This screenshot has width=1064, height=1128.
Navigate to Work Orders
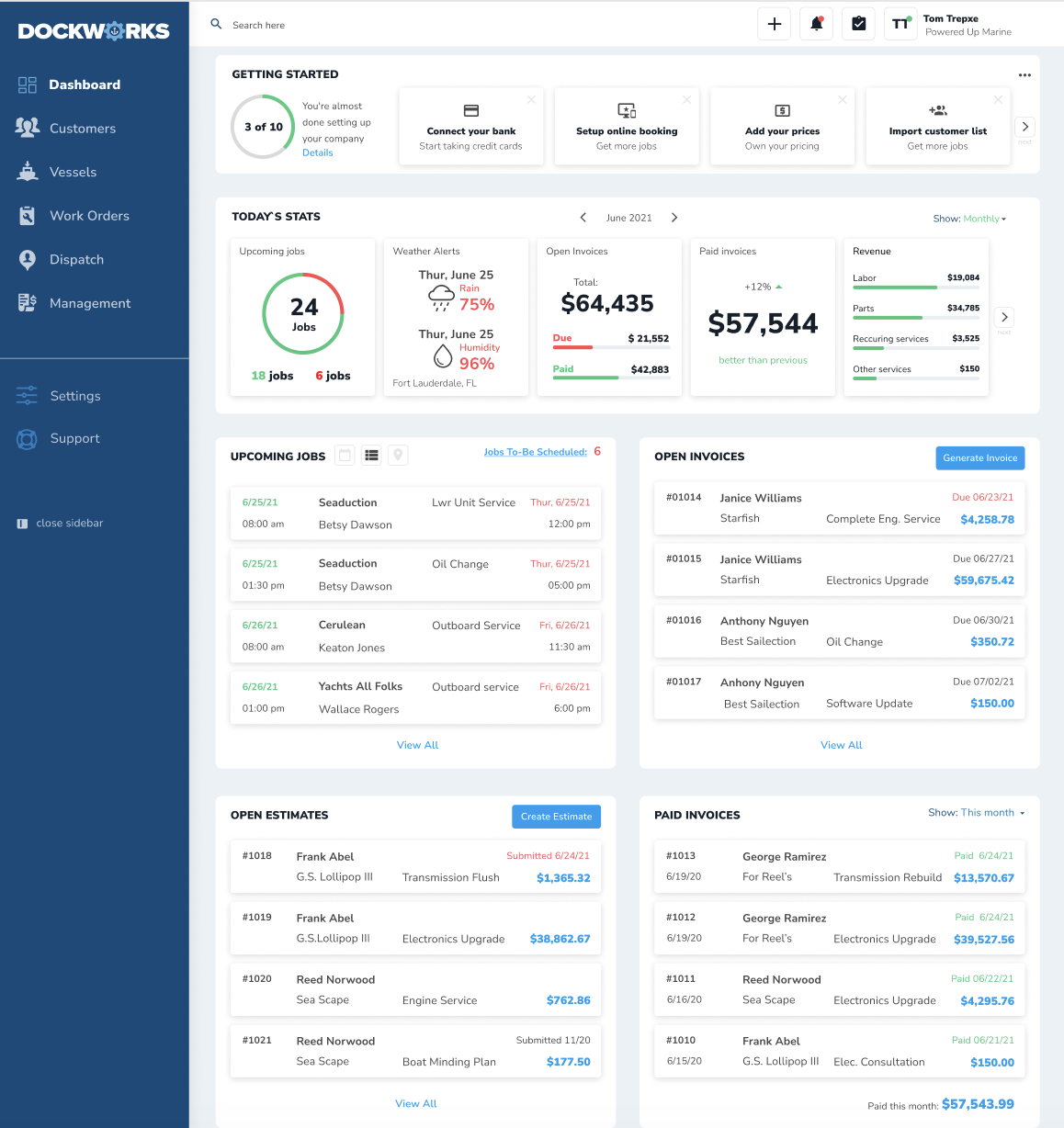tap(89, 215)
